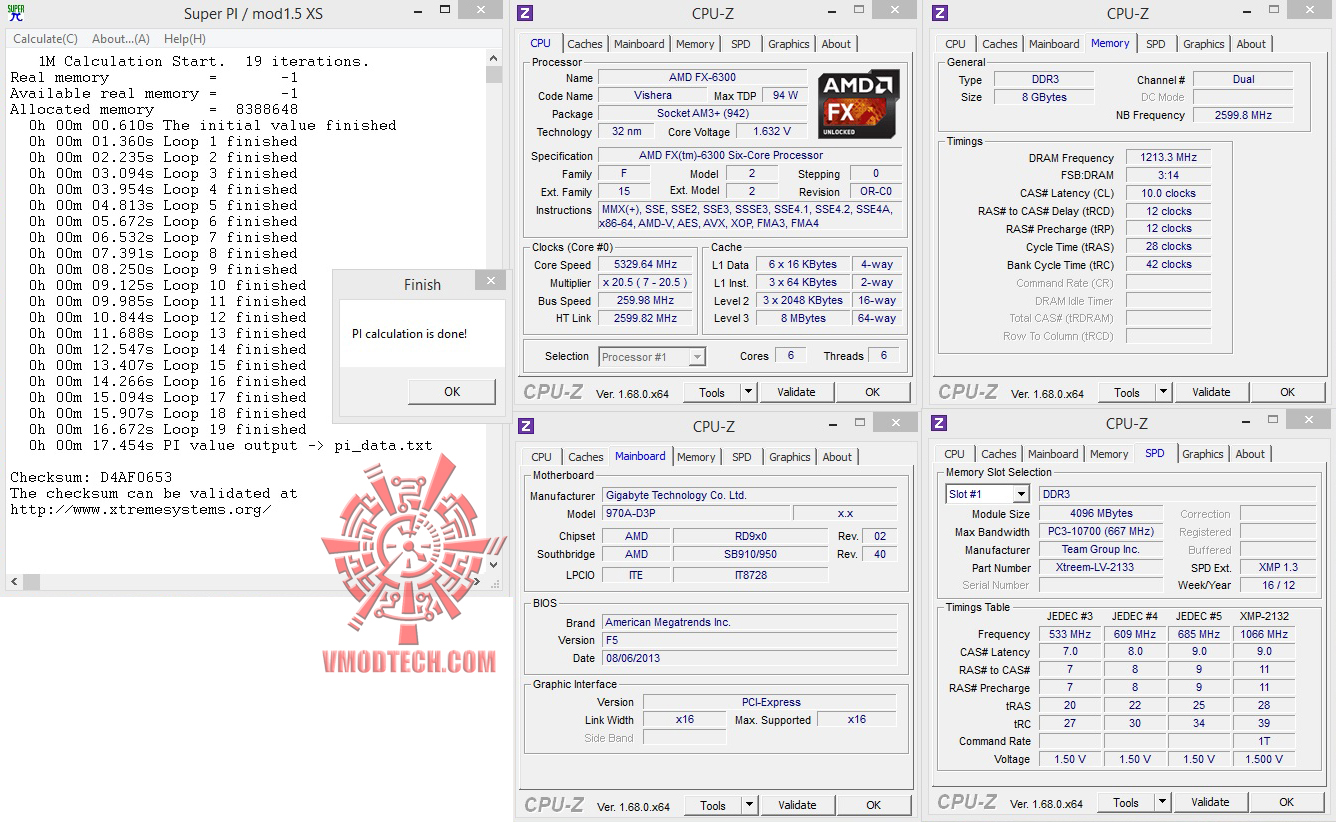The width and height of the screenshot is (1336, 822).
Task: Click Tools button in the CPU-Z SPD window
Action: (1126, 802)
